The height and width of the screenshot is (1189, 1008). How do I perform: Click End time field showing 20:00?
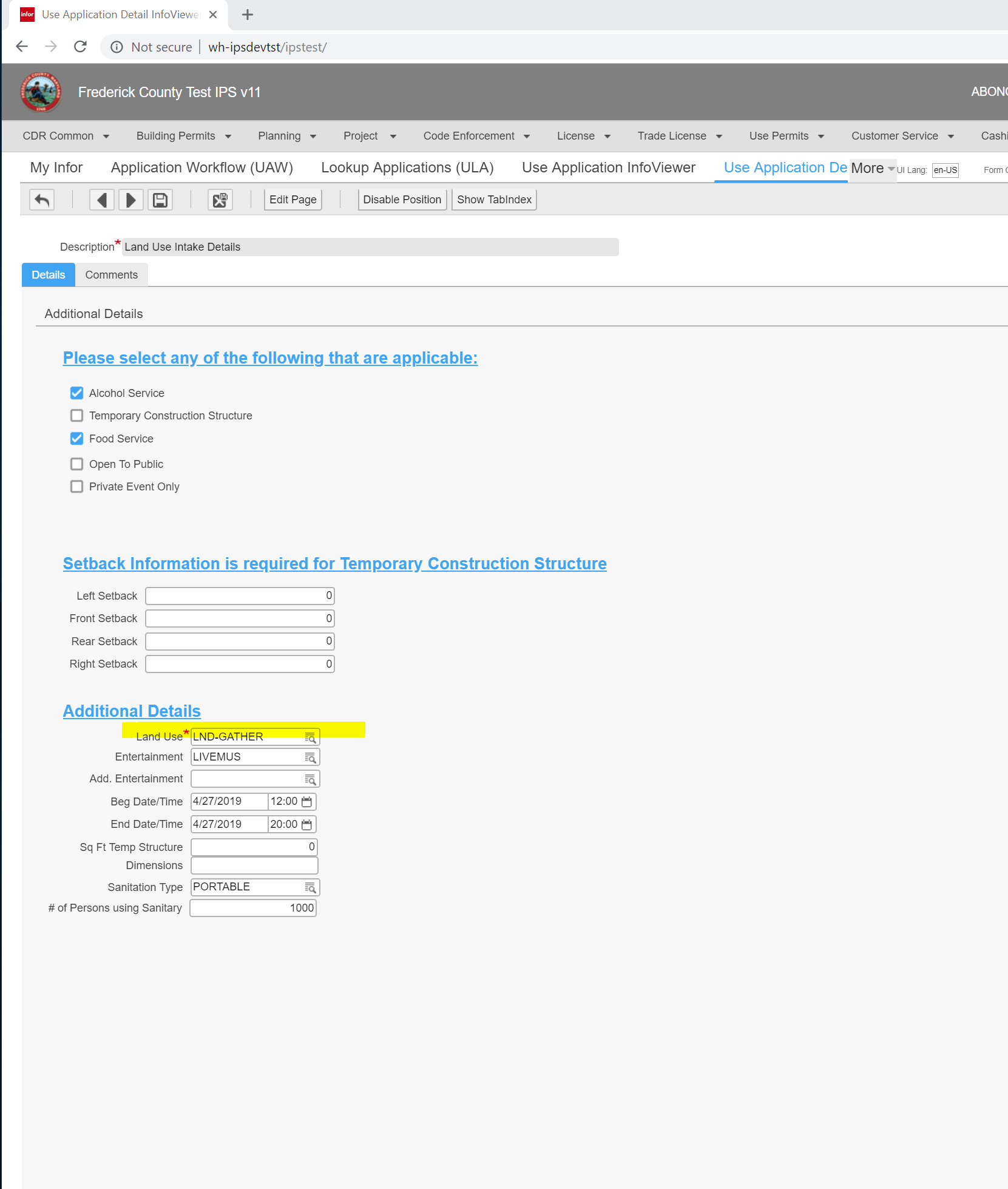tap(284, 824)
